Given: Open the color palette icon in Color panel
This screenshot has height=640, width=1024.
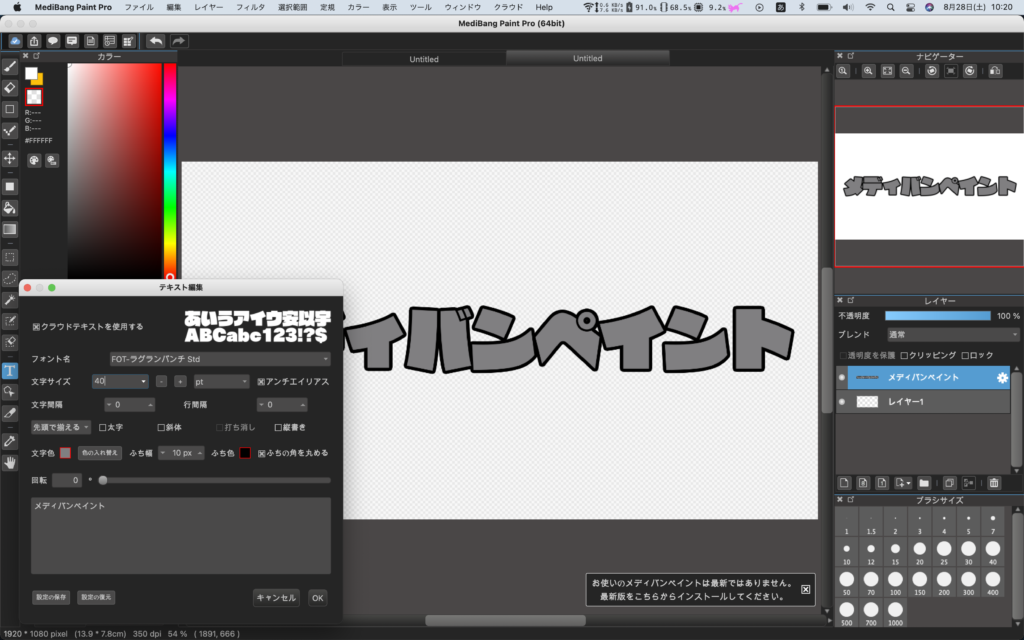Looking at the screenshot, I should click(x=34, y=160).
